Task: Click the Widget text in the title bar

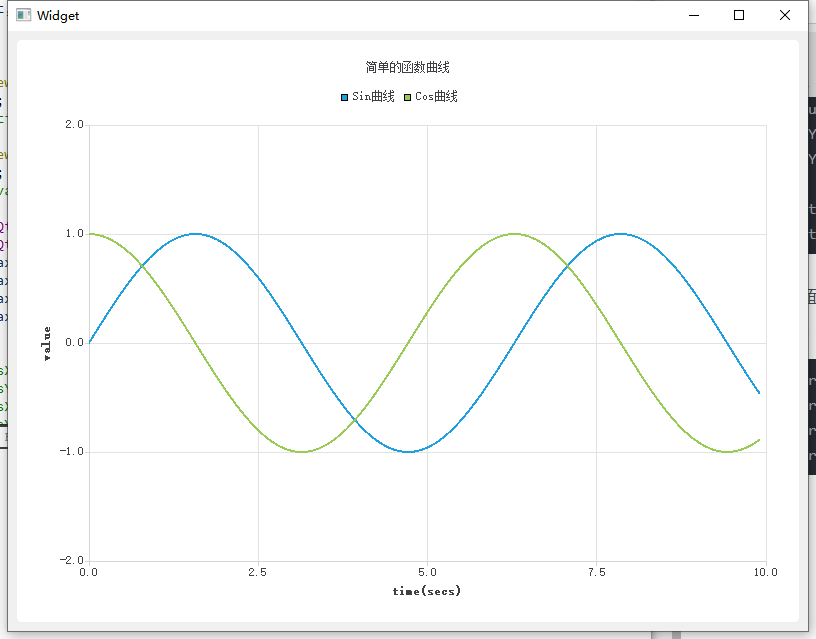Action: click(x=57, y=15)
